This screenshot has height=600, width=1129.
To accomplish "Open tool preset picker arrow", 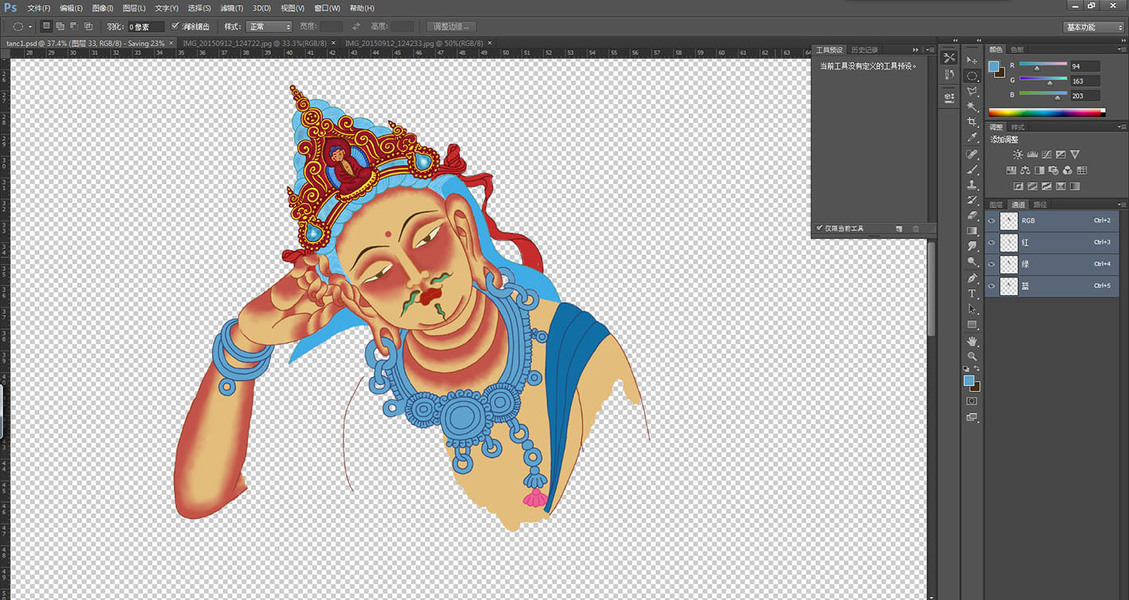I will click(31, 27).
